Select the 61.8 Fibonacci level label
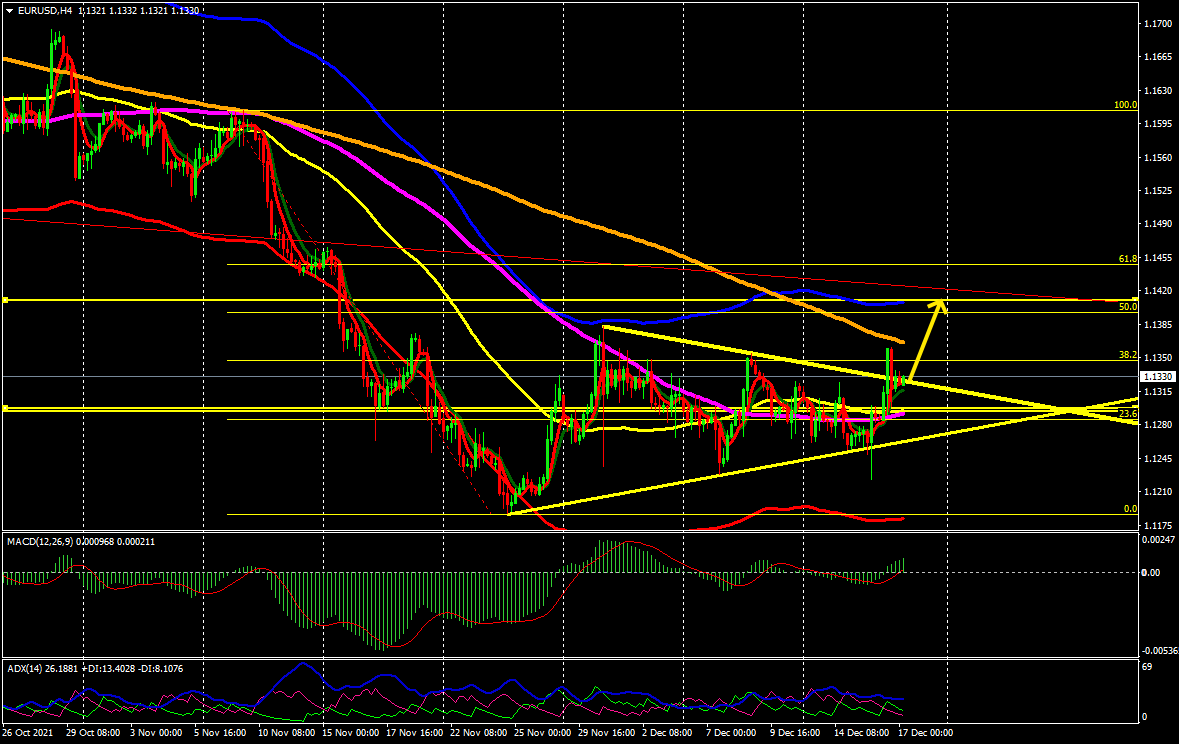 point(1127,259)
